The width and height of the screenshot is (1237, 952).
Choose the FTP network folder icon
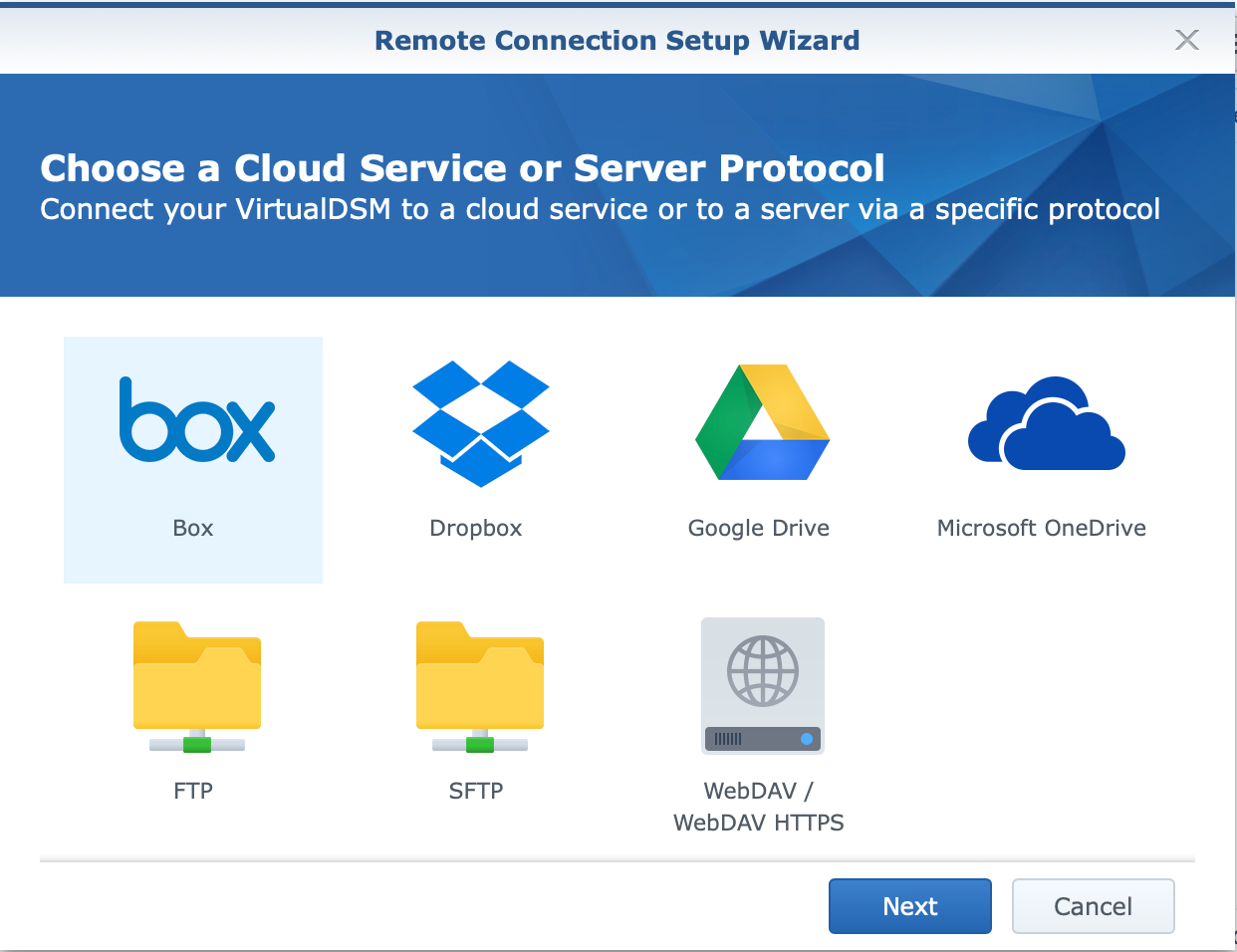197,687
